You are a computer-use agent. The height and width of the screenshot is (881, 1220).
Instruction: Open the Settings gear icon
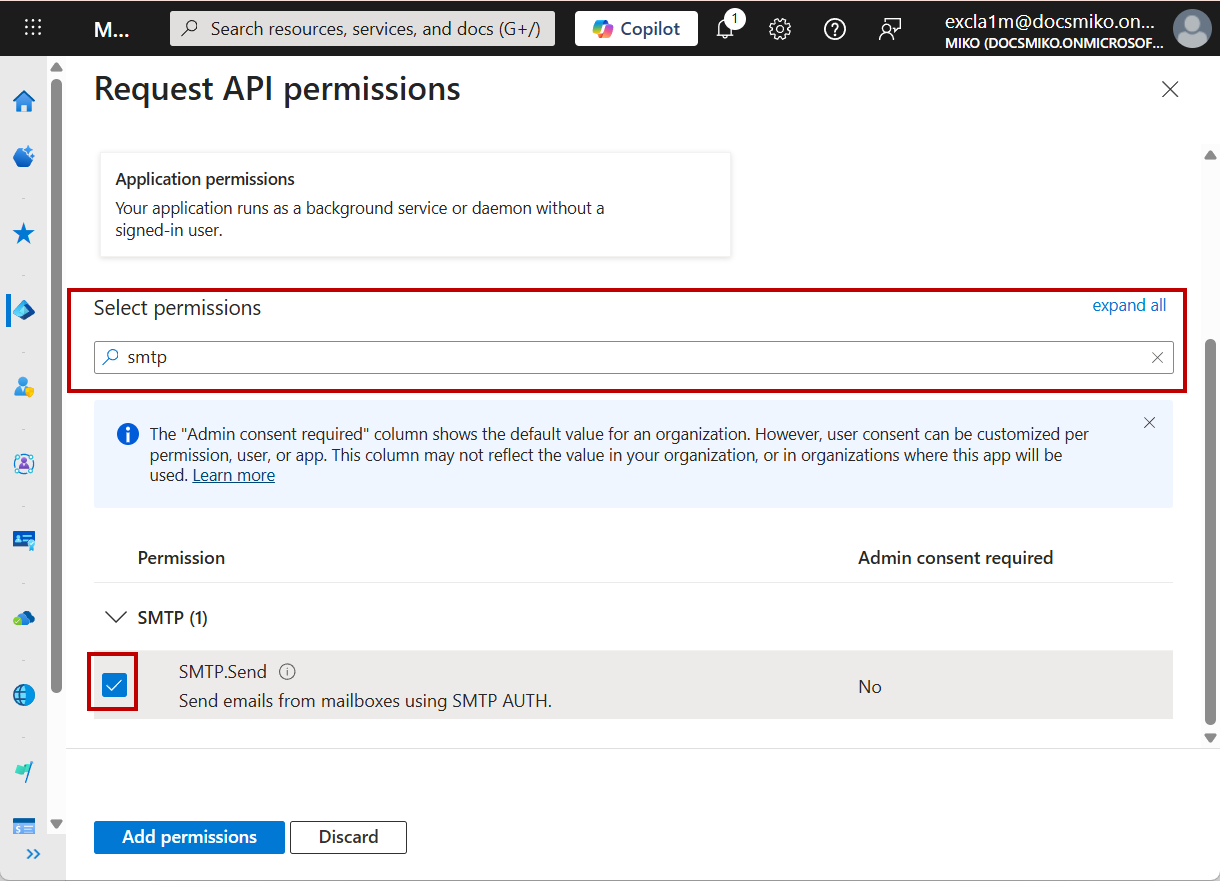780,29
